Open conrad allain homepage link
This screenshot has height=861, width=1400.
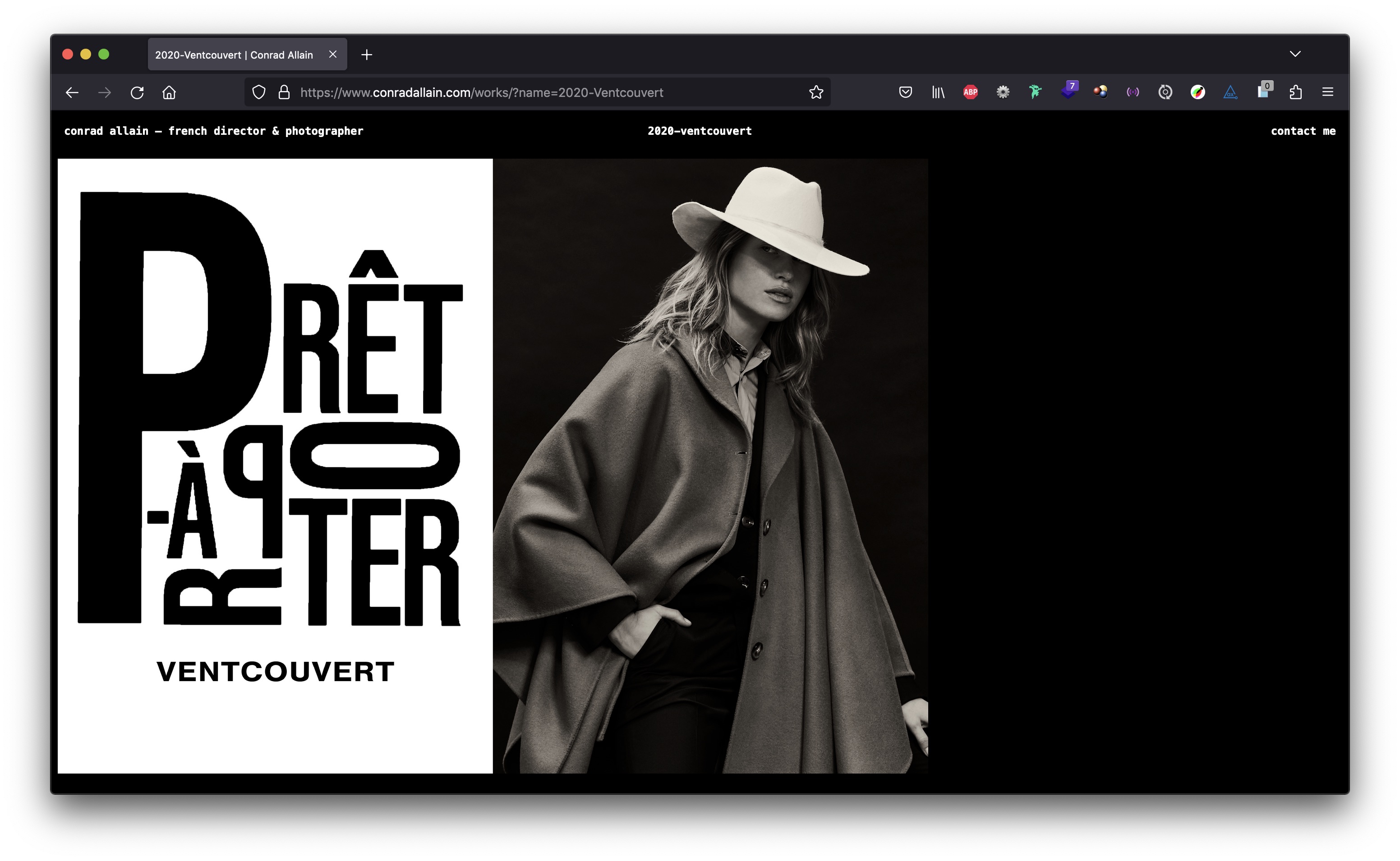[x=214, y=131]
